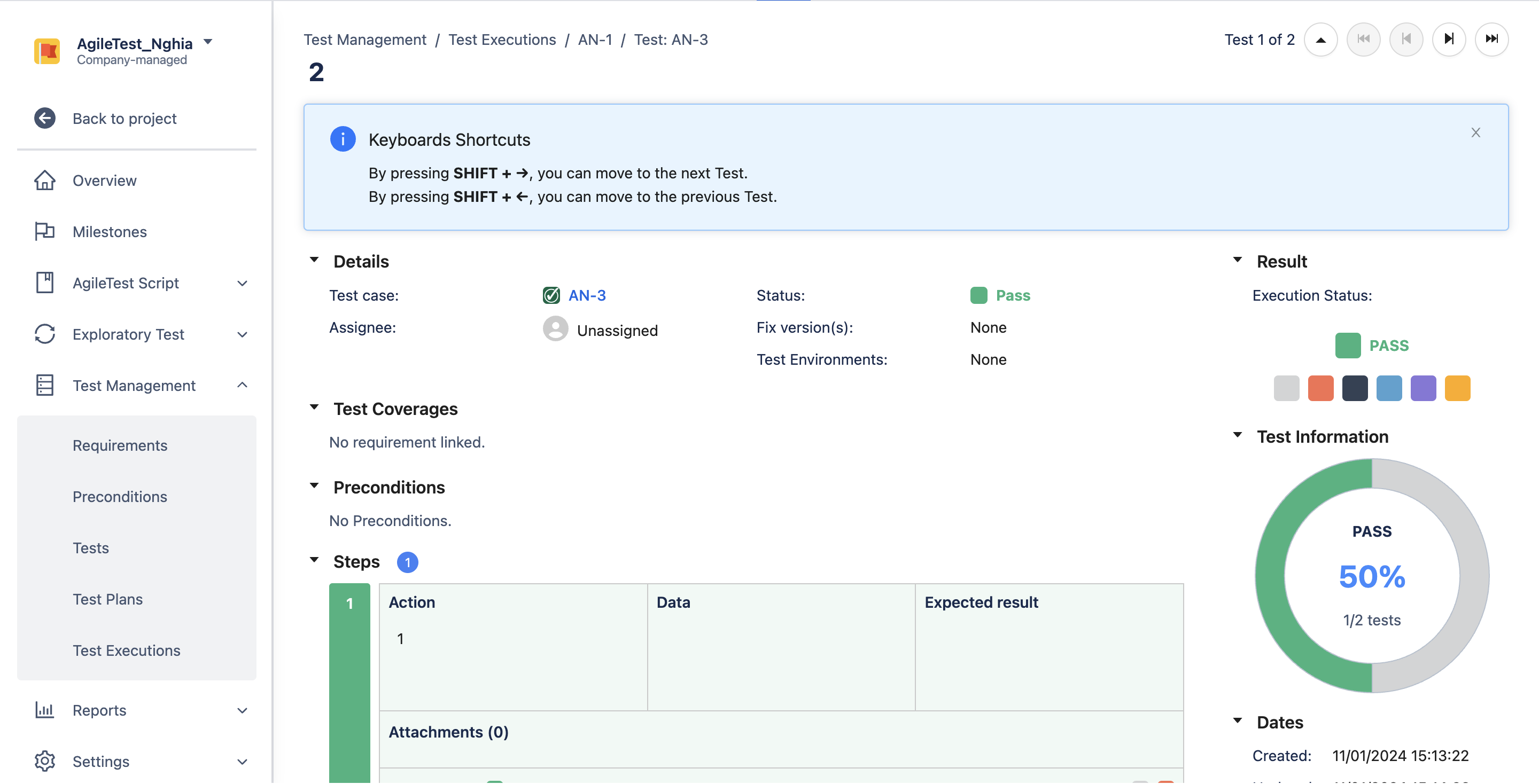The width and height of the screenshot is (1539, 784).
Task: Click the Milestones flag icon
Action: point(45,232)
